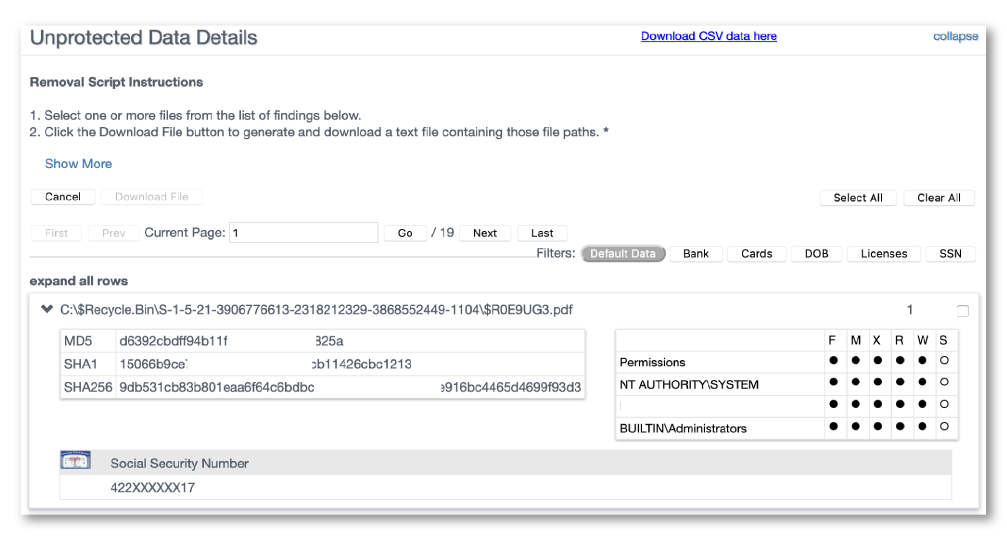Jump to the Last page
Viewport: 1007px width, 540px height.
coord(542,233)
